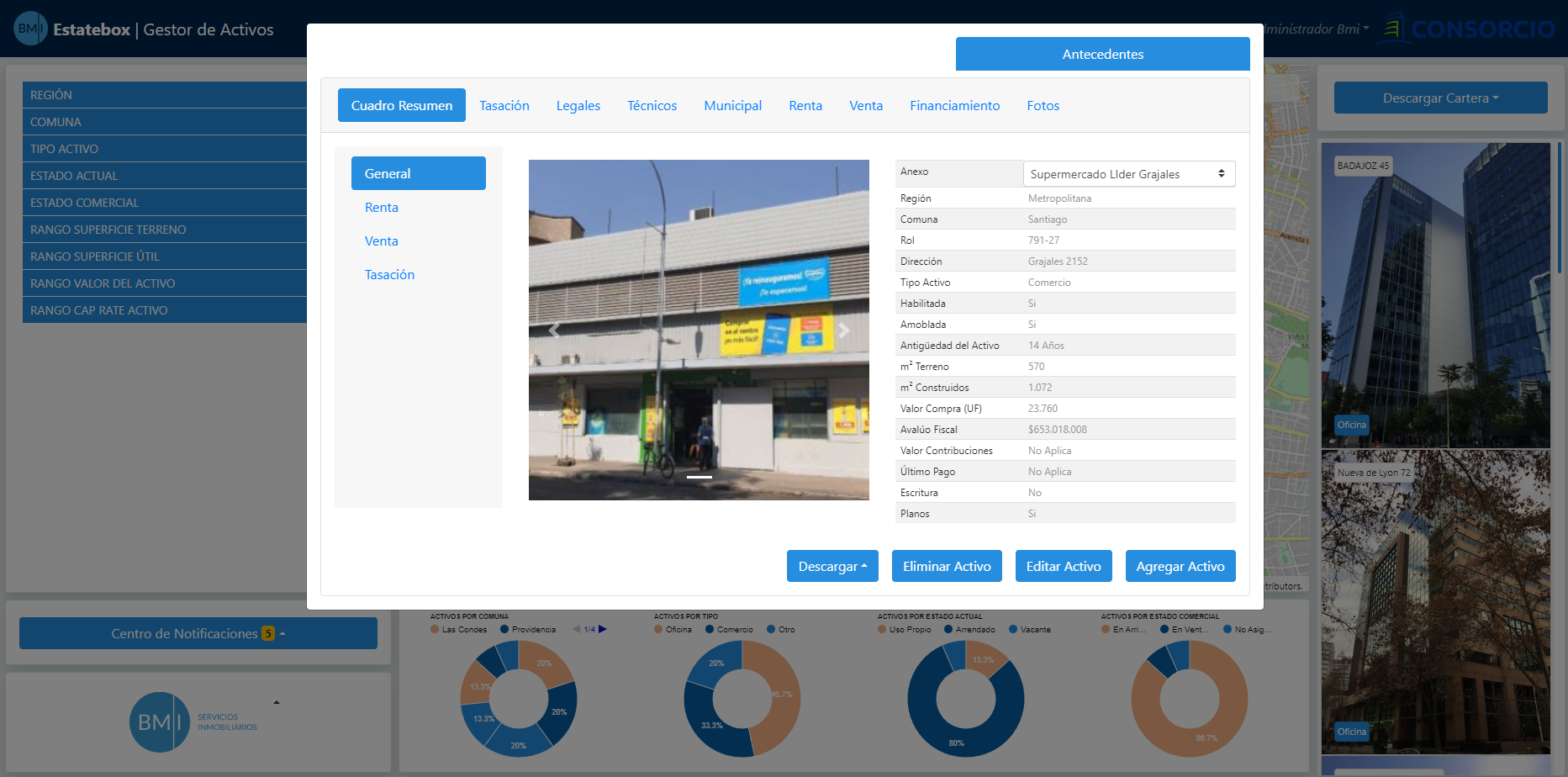Expand the RANGO SUPERFICIE TERRENO filter

[165, 230]
